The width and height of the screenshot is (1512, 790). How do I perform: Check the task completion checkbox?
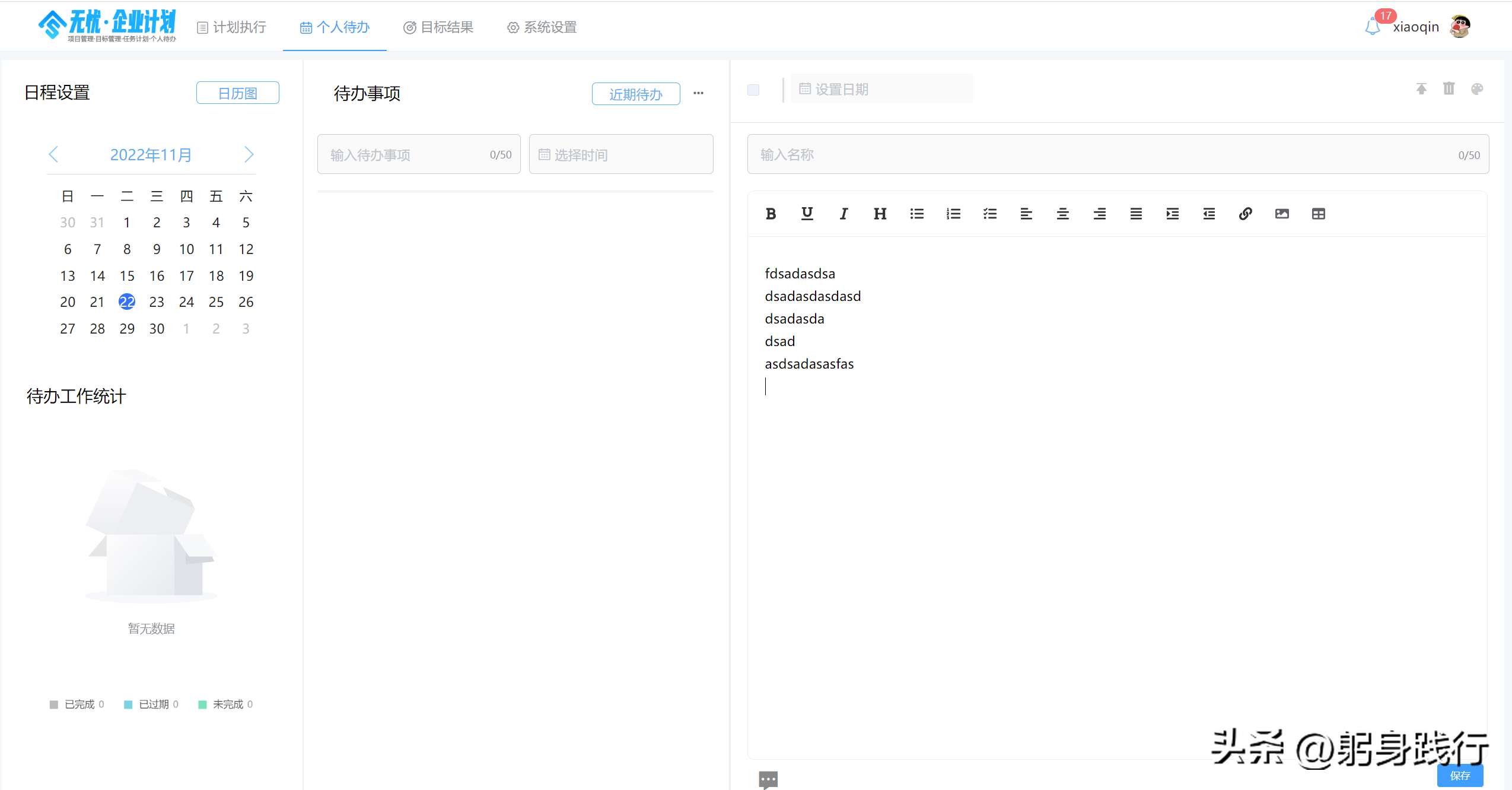753,90
